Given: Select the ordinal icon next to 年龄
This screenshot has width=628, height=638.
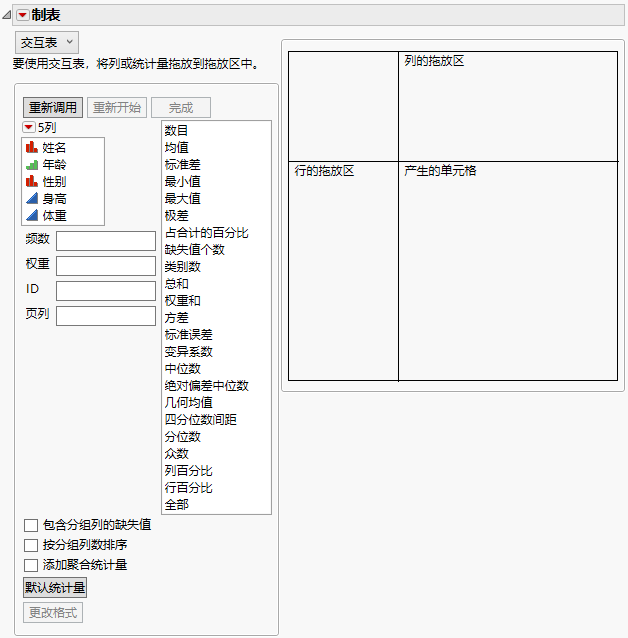Looking at the screenshot, I should [32, 164].
